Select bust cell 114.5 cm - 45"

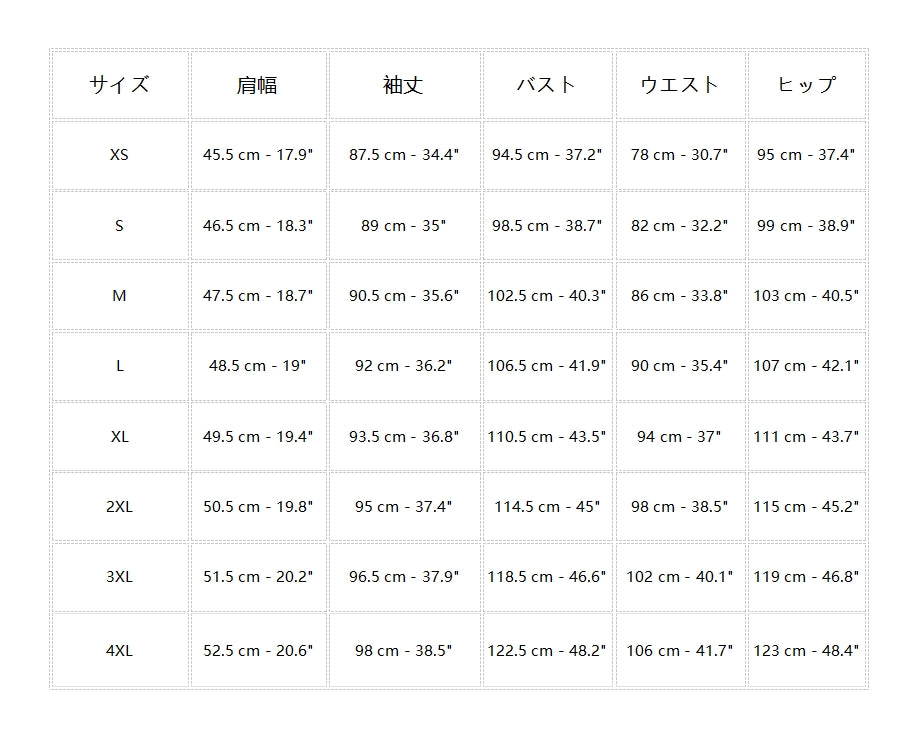click(546, 507)
